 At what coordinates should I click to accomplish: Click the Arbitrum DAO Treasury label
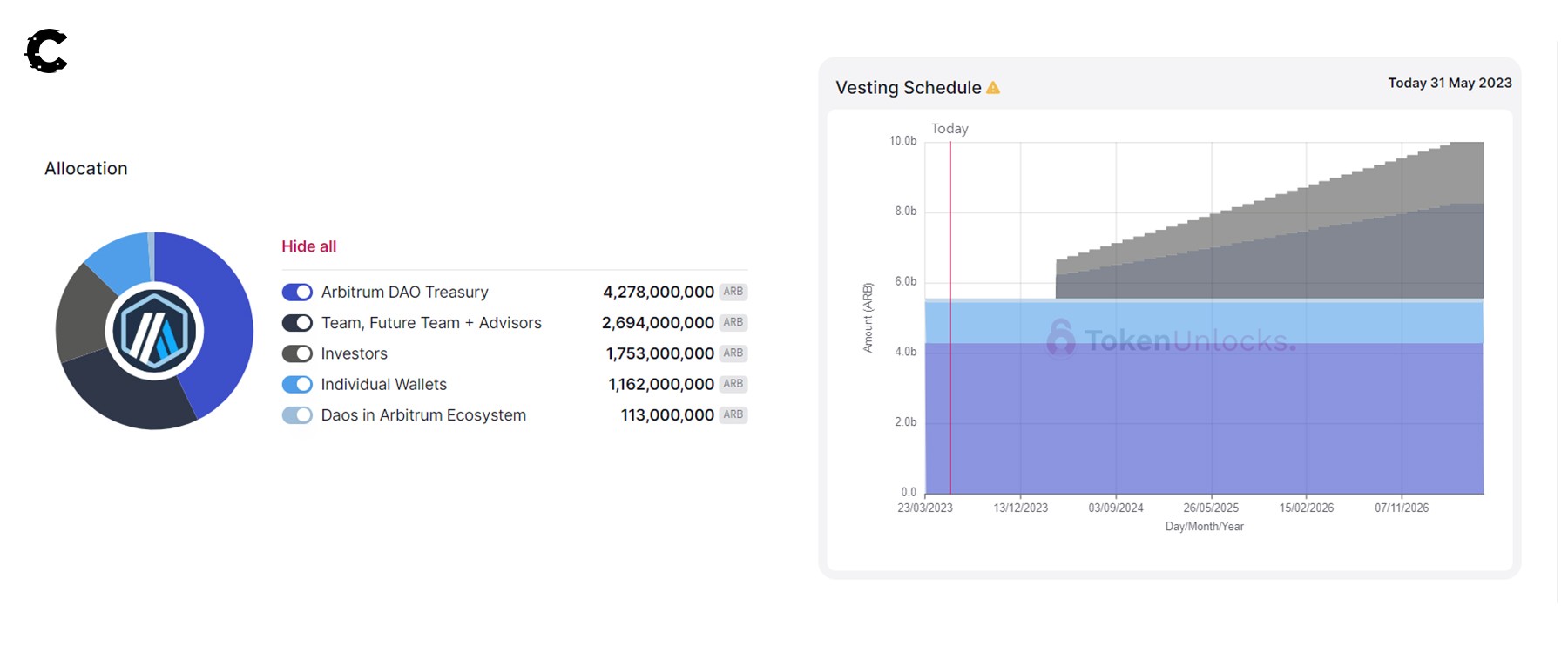tap(404, 293)
